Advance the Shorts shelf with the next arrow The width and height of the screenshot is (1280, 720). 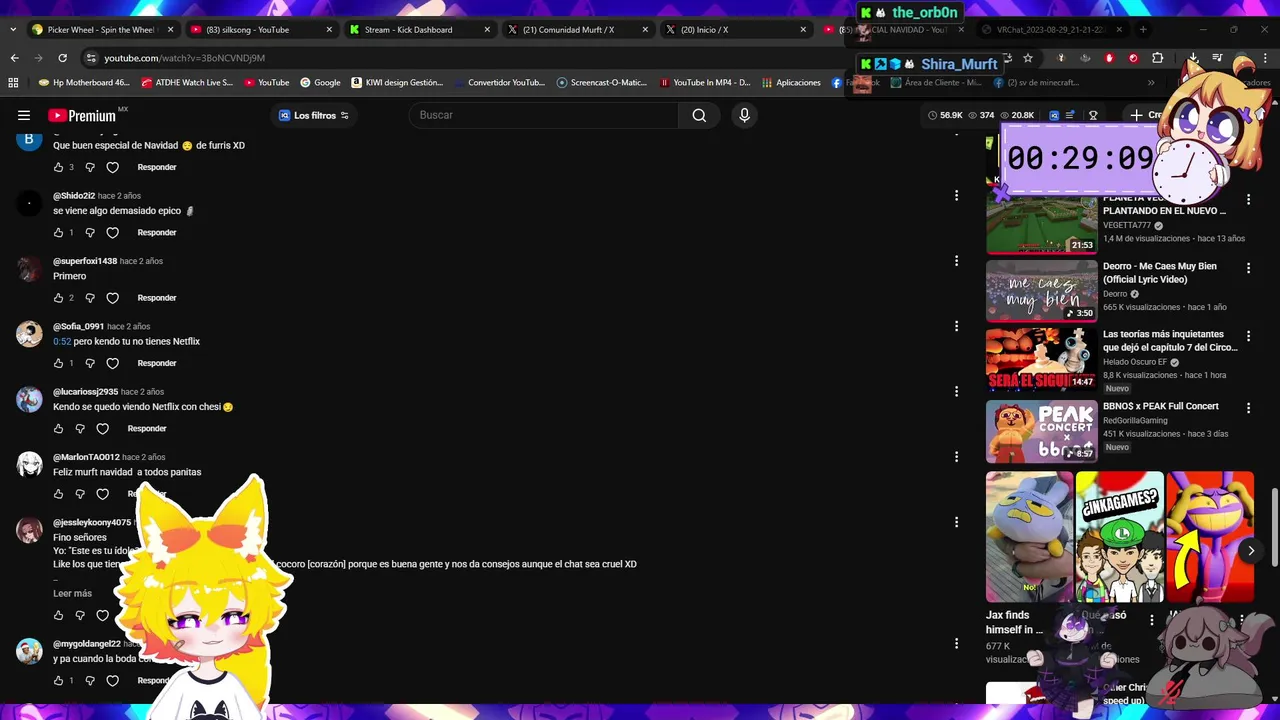click(x=1250, y=551)
